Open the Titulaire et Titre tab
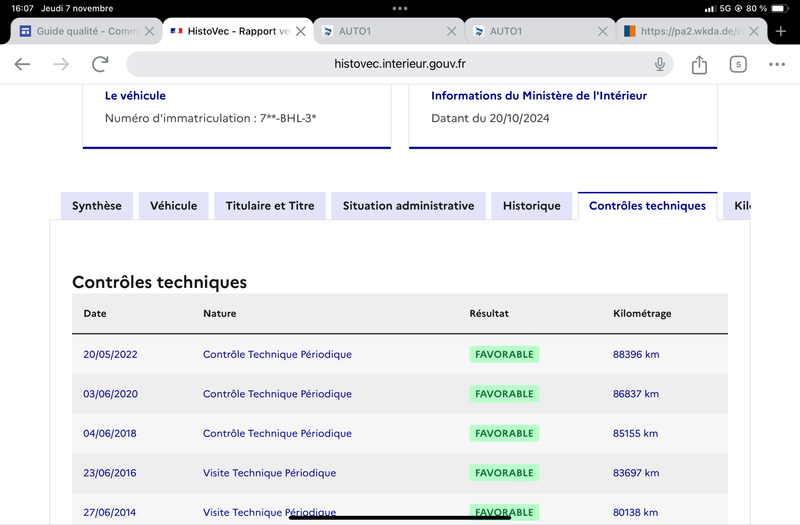This screenshot has width=800, height=525. [270, 206]
